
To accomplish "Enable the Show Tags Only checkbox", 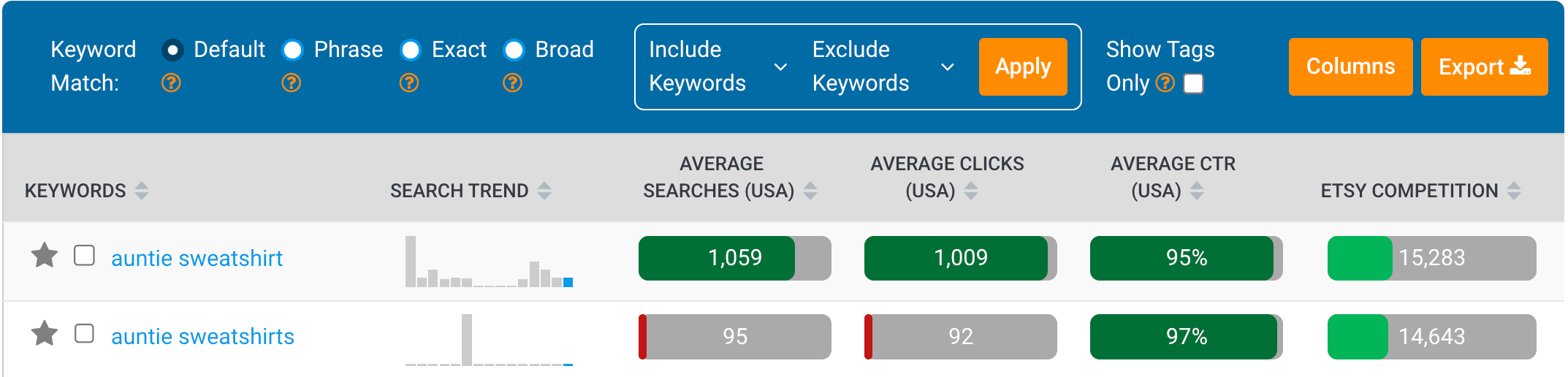I will [x=1194, y=84].
